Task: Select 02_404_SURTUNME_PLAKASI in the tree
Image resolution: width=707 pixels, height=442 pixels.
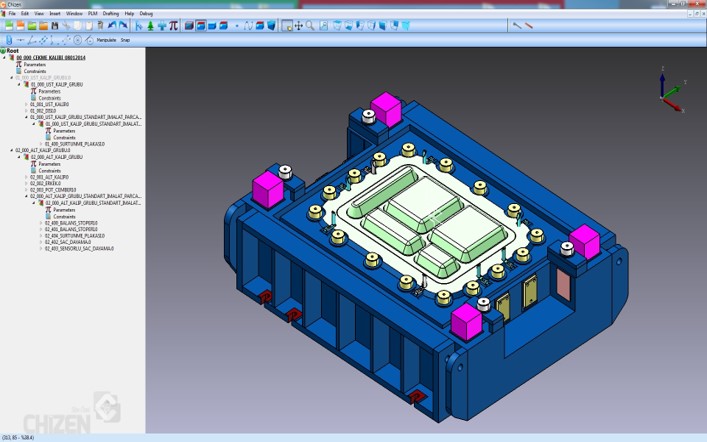Action: [75, 236]
